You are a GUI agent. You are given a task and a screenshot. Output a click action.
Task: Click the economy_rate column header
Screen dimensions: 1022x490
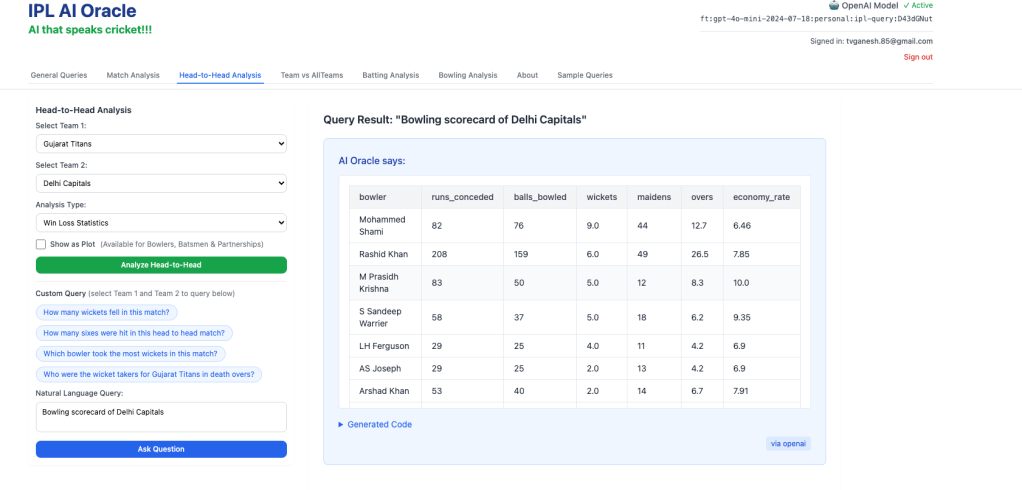(761, 197)
